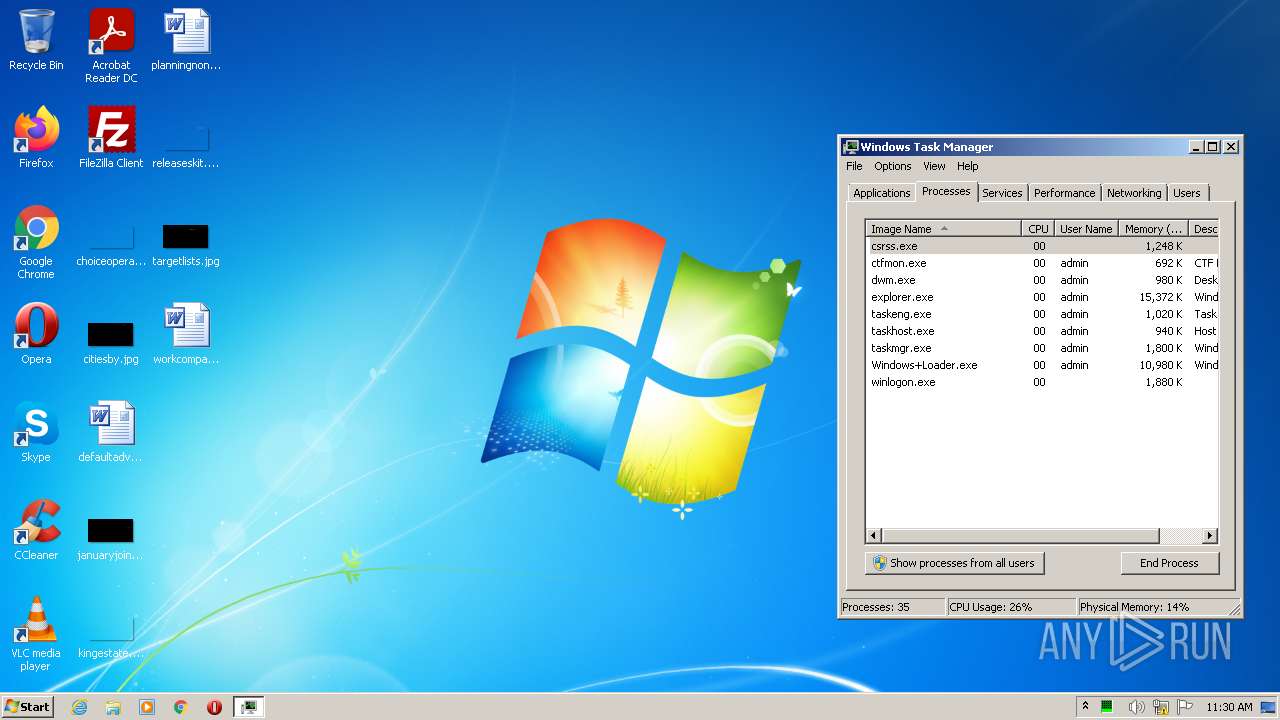1280x720 pixels.
Task: Select the Processes tab
Action: click(946, 191)
